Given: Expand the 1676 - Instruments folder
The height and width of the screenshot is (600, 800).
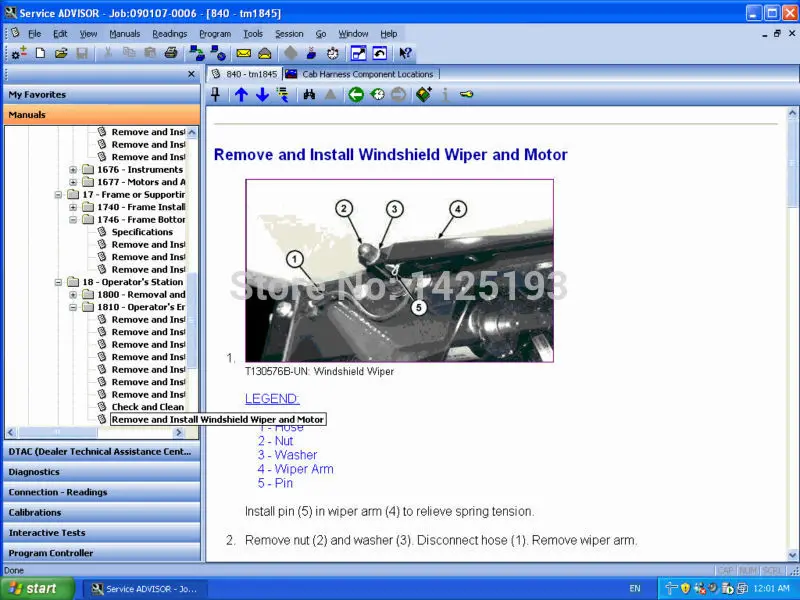Looking at the screenshot, I should 73,169.
